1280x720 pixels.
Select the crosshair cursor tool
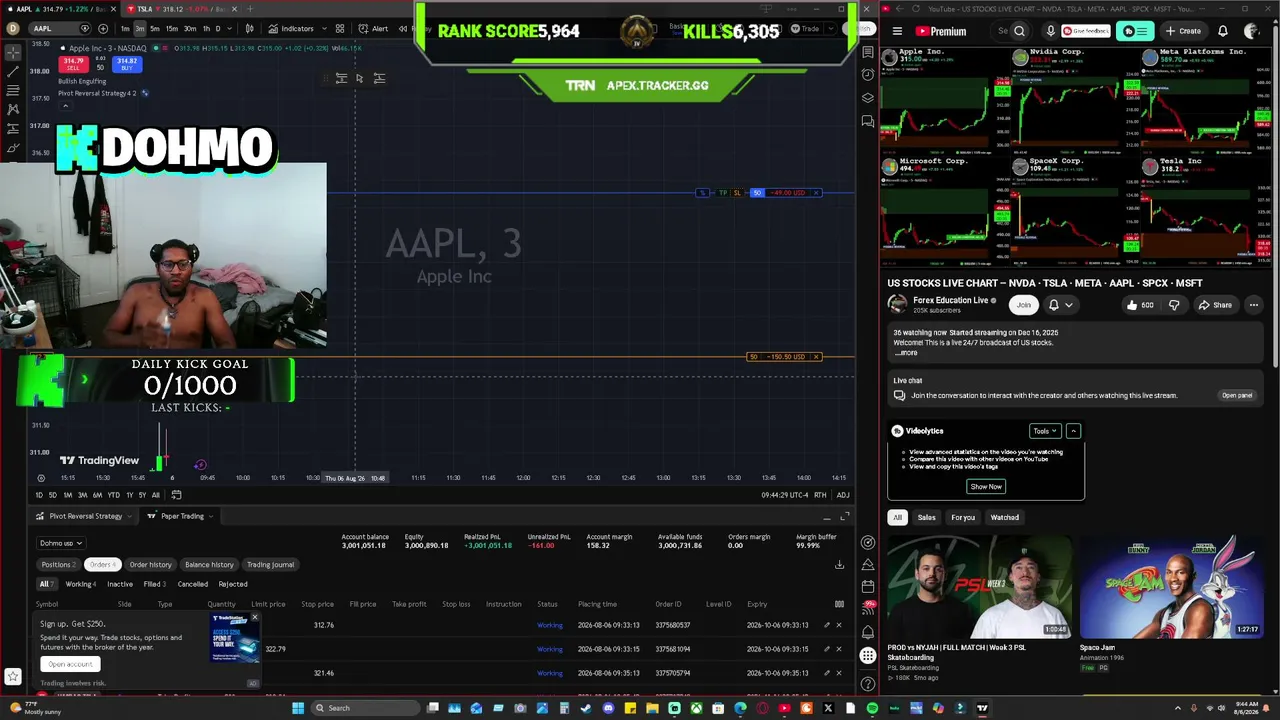(x=13, y=53)
